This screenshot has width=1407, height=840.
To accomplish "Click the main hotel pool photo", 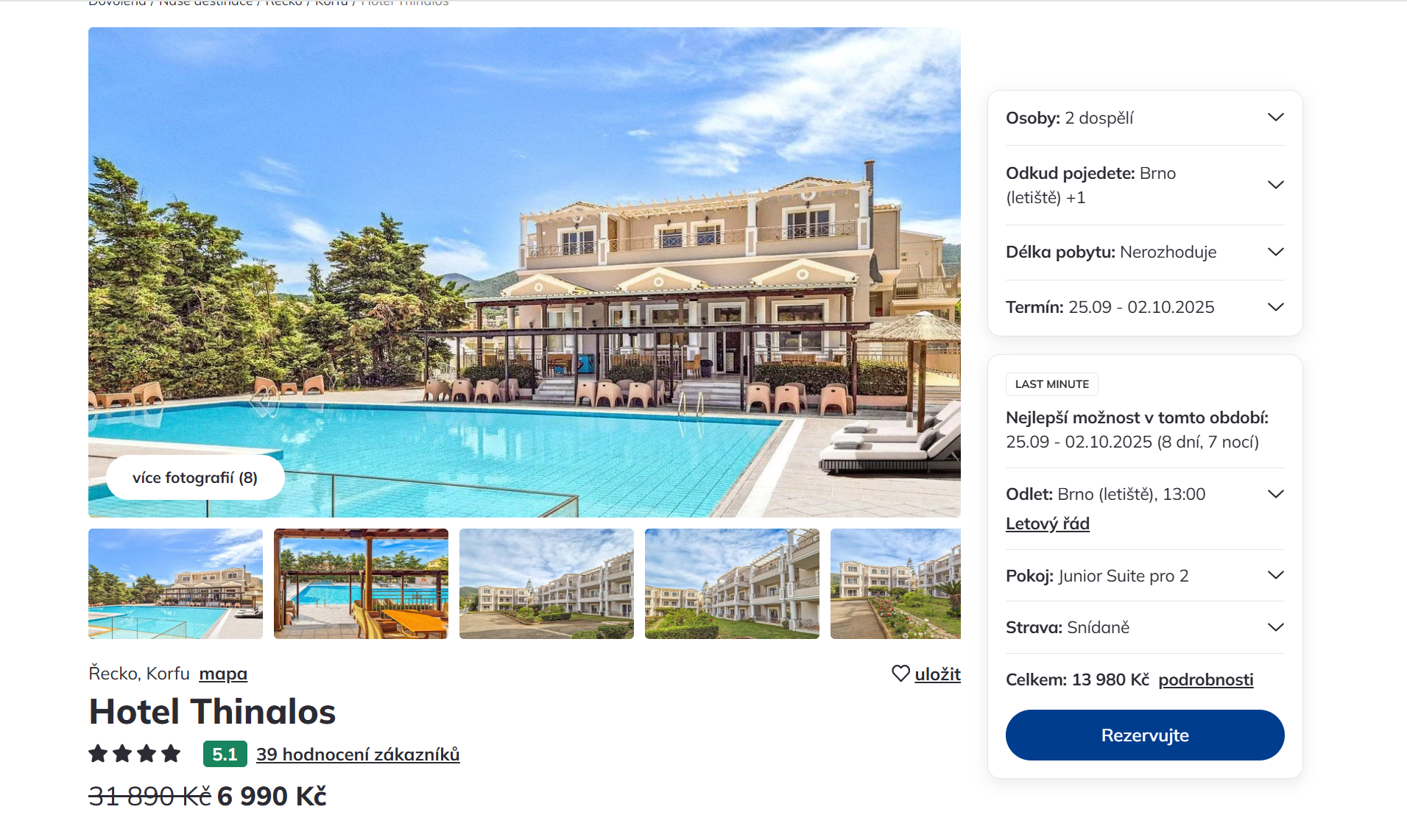I will pos(524,272).
